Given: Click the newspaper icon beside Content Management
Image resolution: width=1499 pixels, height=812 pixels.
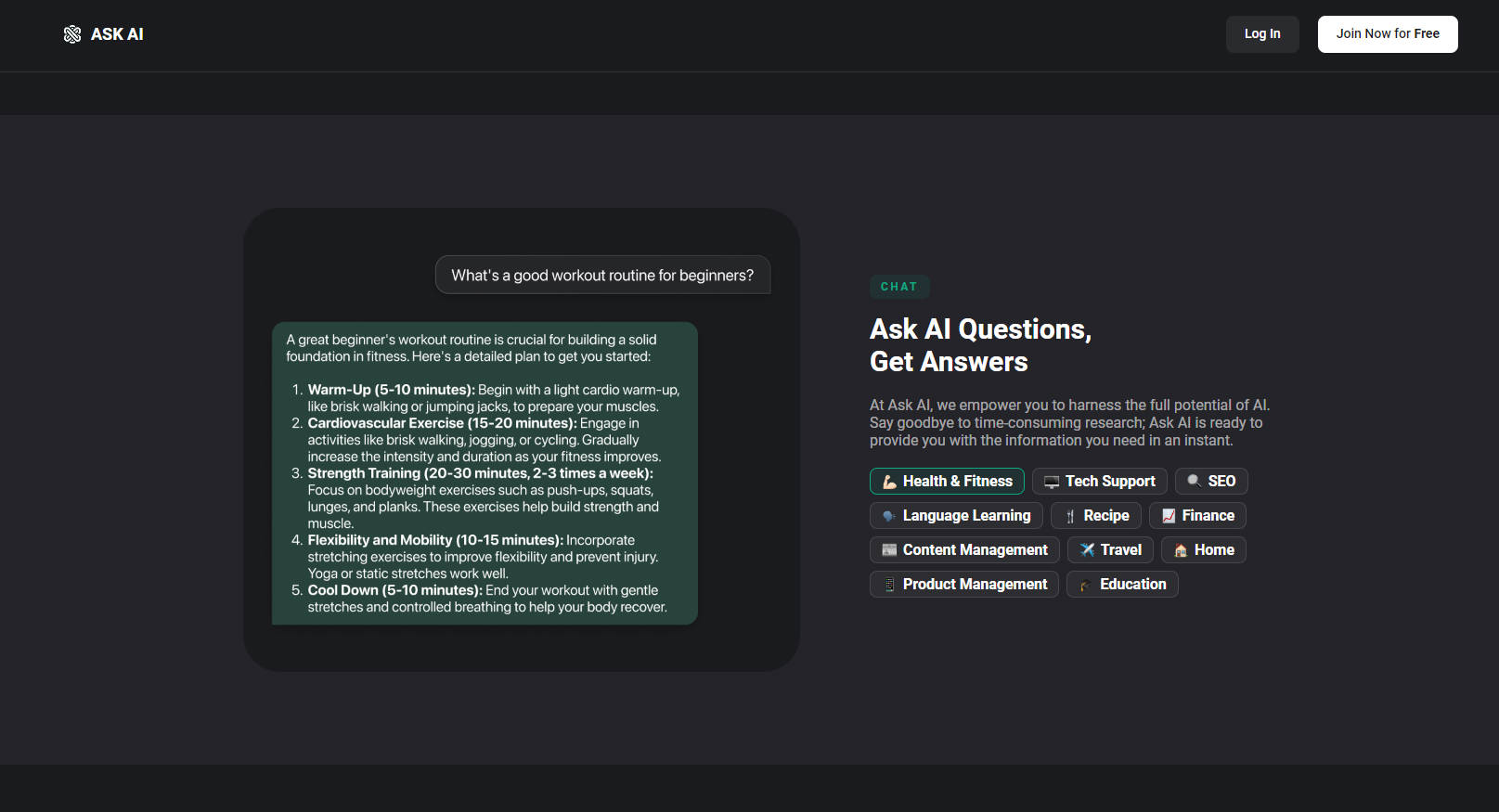Looking at the screenshot, I should pyautogui.click(x=889, y=550).
